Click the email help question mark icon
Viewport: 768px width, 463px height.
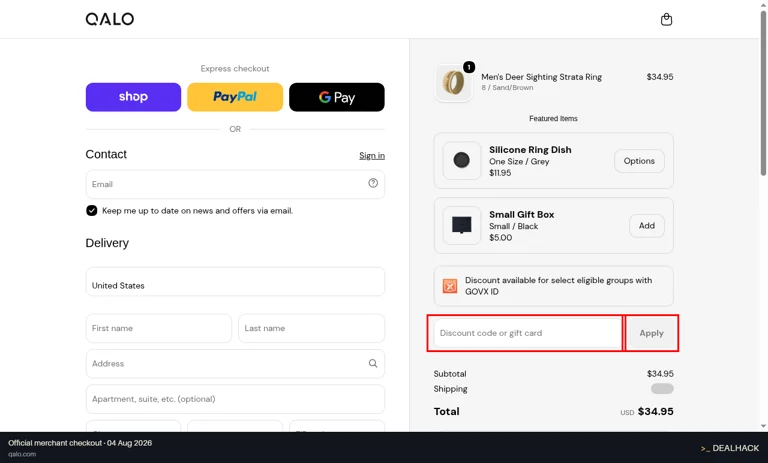(x=373, y=183)
